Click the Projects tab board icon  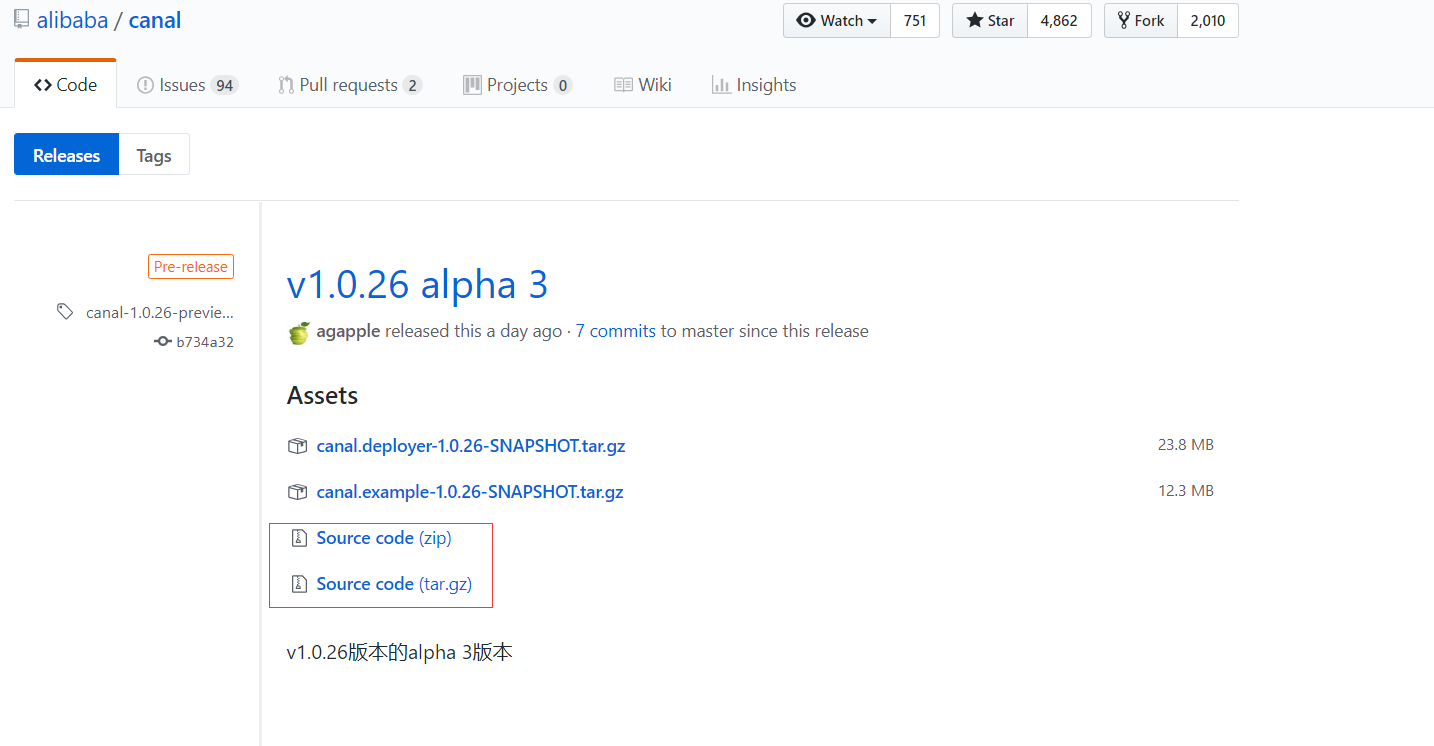pyautogui.click(x=472, y=85)
